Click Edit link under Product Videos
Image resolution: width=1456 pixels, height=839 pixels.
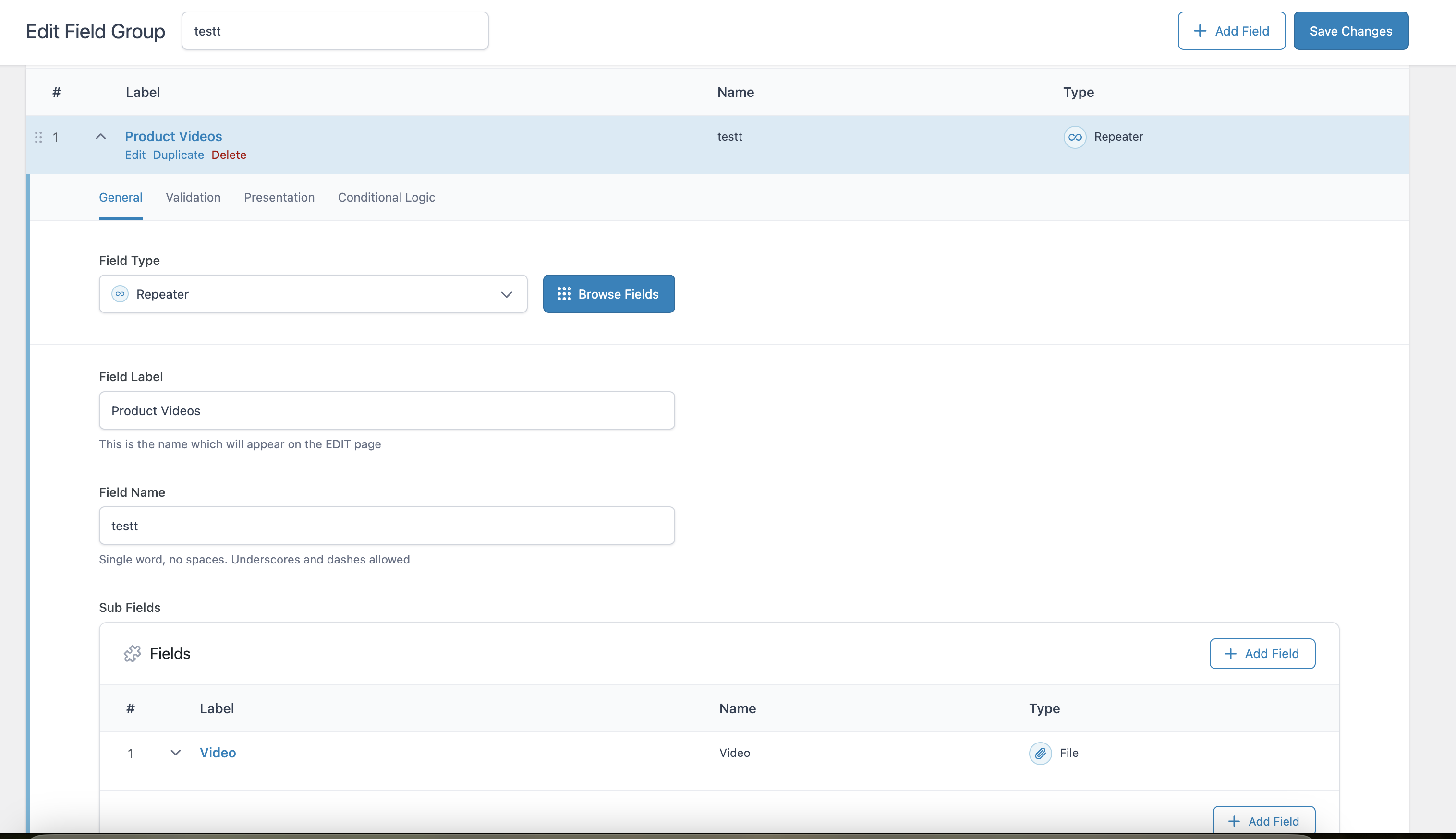coord(135,155)
